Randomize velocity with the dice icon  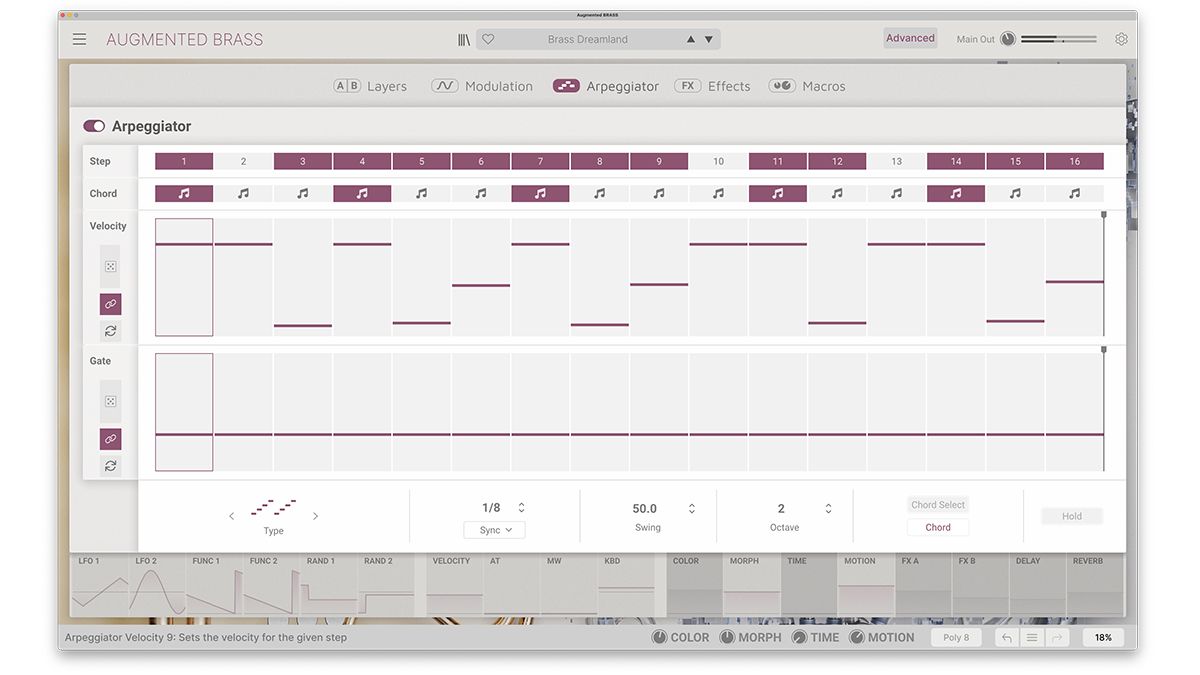[110, 267]
